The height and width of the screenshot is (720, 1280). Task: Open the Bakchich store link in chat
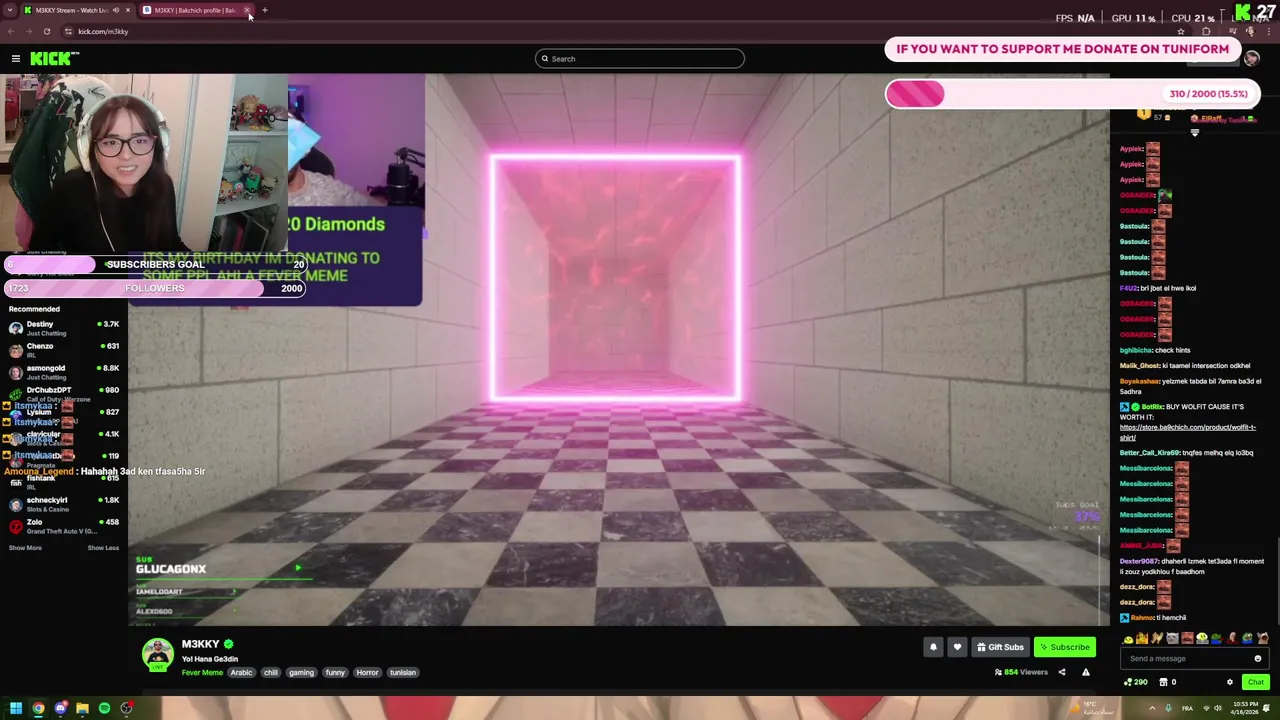(x=1187, y=433)
